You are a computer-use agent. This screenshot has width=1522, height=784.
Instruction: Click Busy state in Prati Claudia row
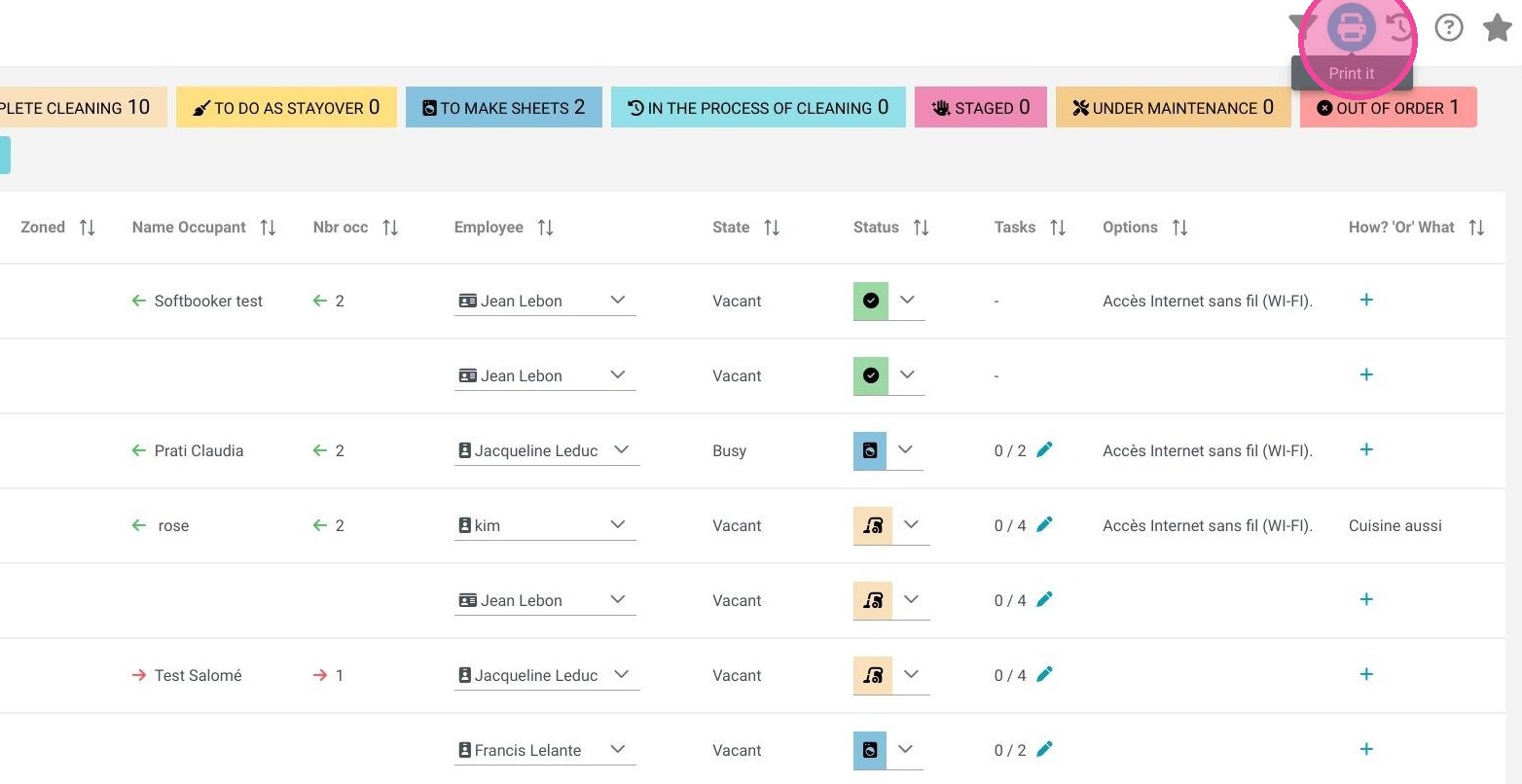click(729, 450)
